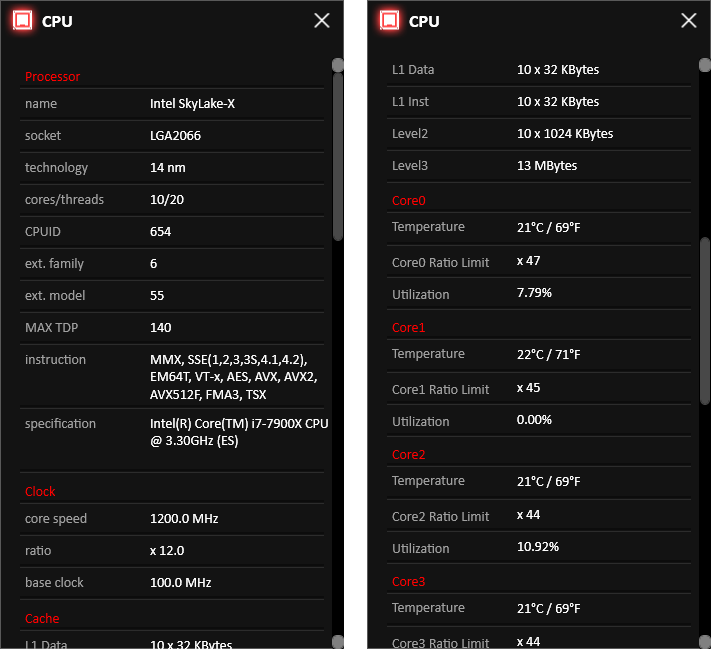
Task: Click Core3 Temperature value 21°C / 69°F
Action: [549, 608]
